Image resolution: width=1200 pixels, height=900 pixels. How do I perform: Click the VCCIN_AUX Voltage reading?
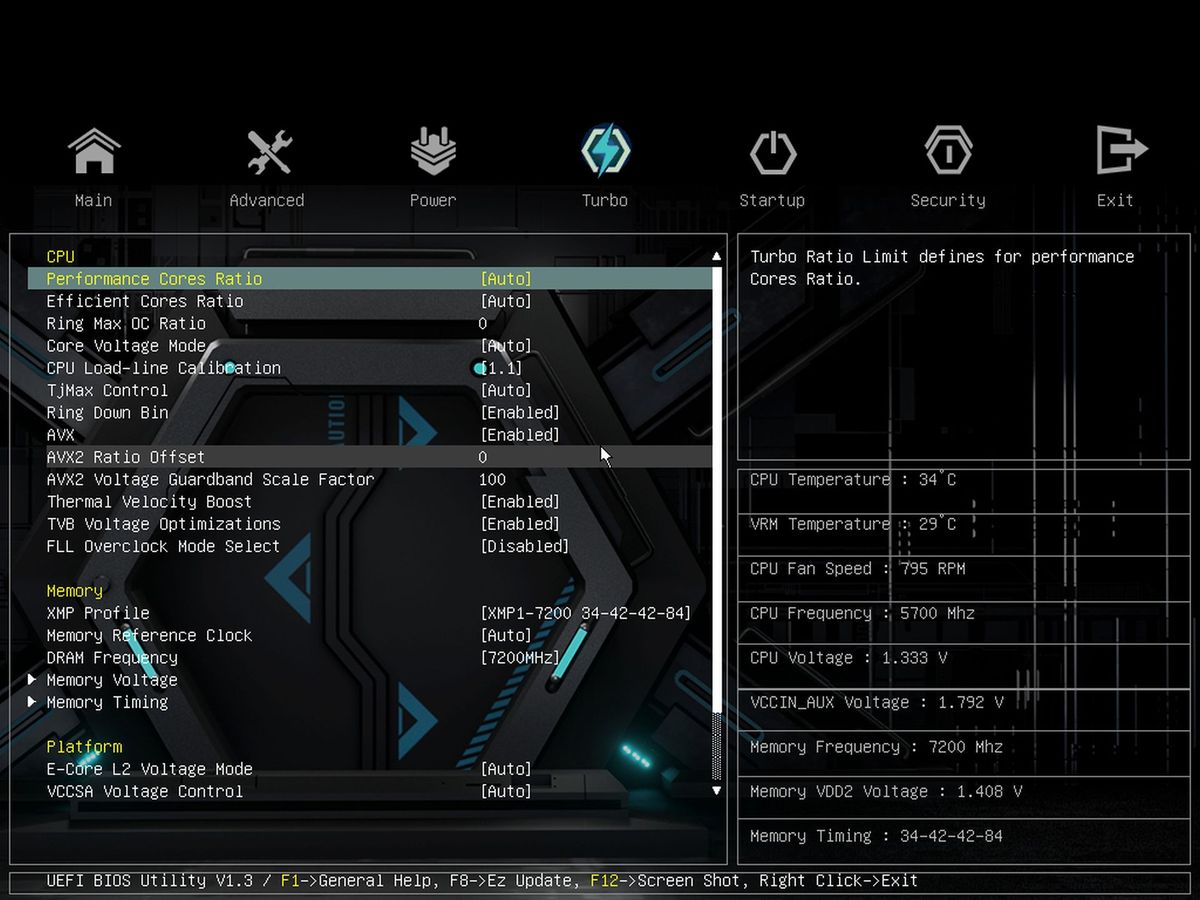tap(876, 702)
